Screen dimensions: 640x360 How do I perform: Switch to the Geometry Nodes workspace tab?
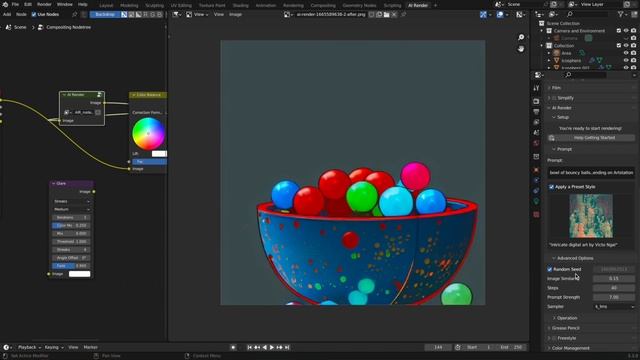click(x=359, y=5)
